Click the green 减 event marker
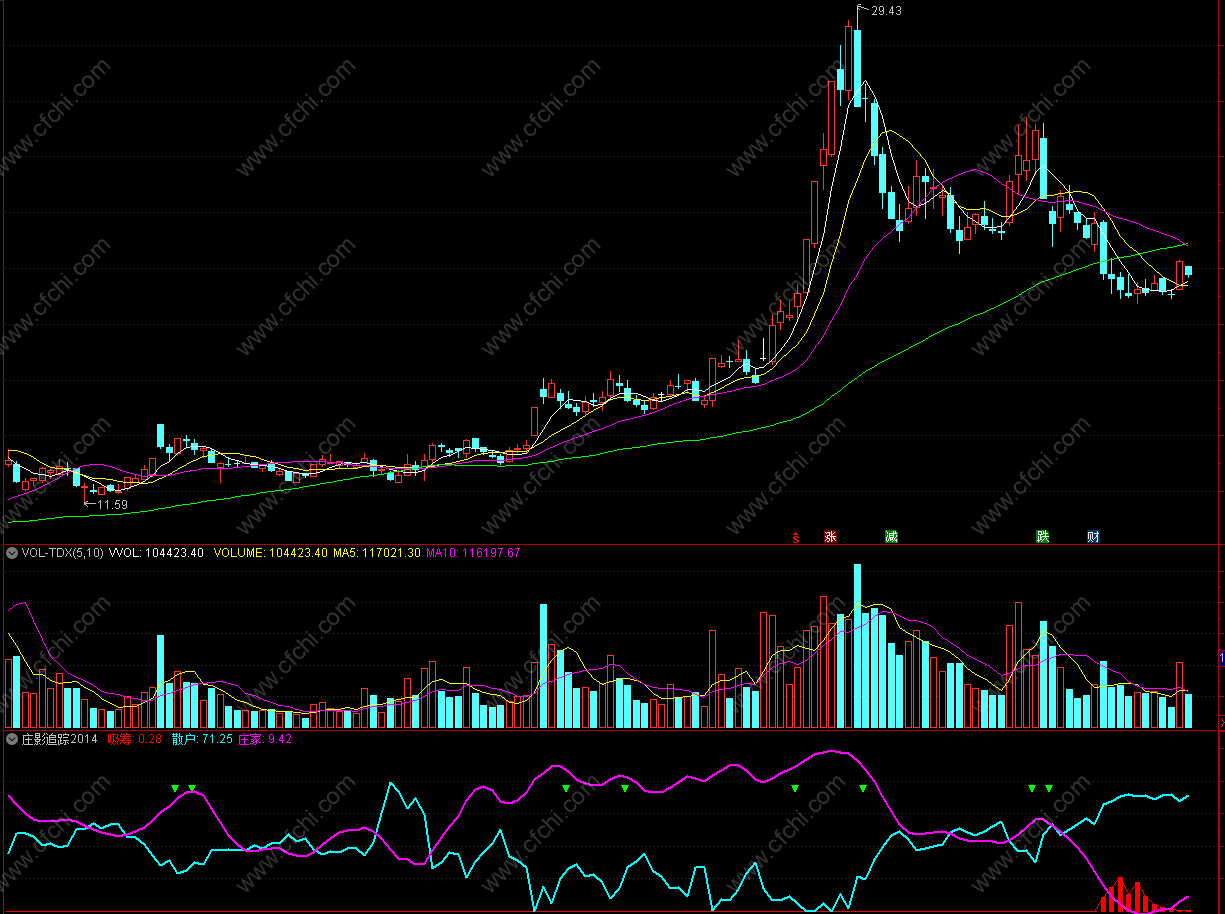1225x914 pixels. point(891,537)
